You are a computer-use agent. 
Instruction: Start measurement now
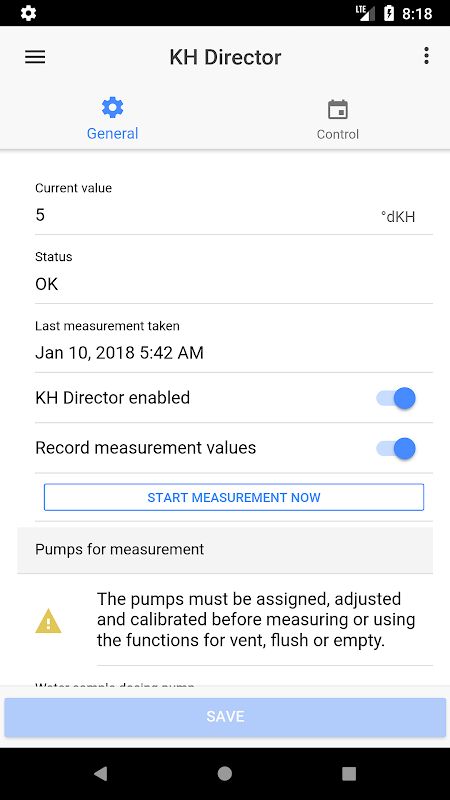[x=234, y=497]
